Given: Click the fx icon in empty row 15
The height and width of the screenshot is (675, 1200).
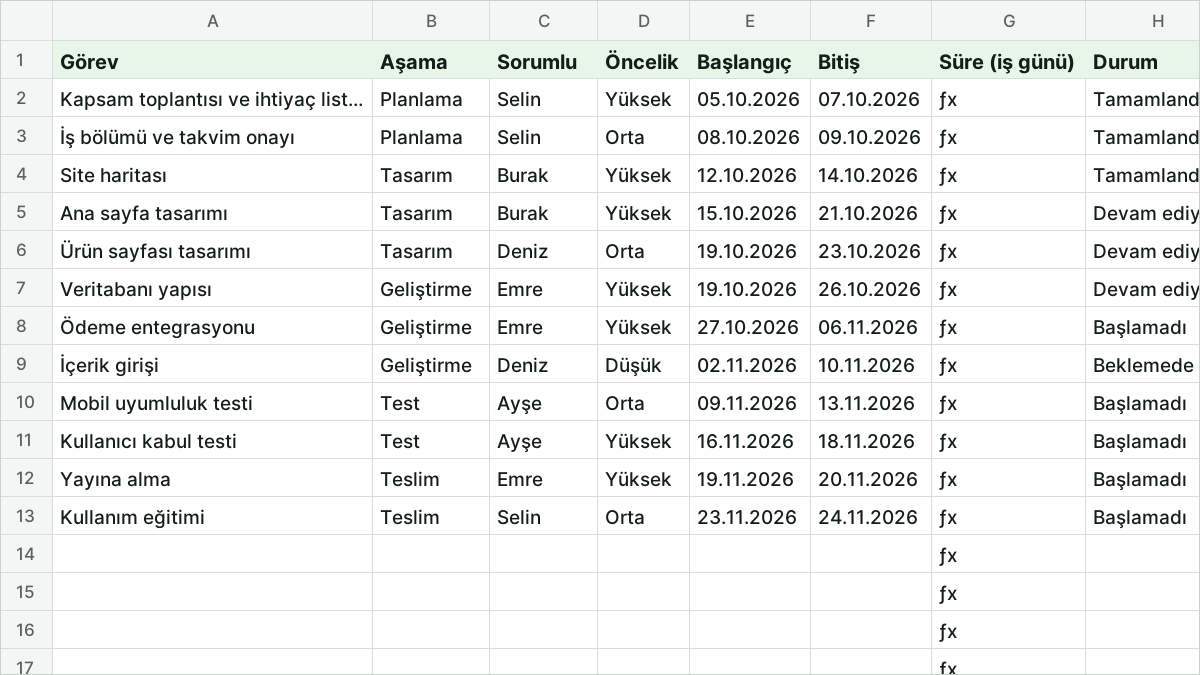Looking at the screenshot, I should 948,593.
